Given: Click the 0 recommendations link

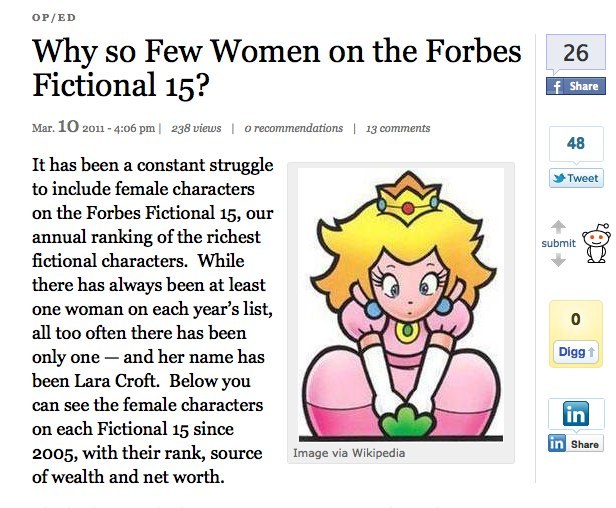Looking at the screenshot, I should pyautogui.click(x=293, y=128).
